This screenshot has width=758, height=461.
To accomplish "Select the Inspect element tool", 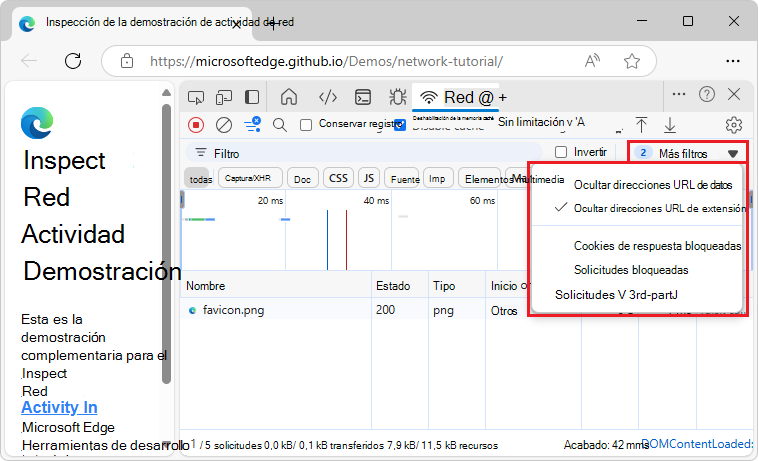I will 196,98.
